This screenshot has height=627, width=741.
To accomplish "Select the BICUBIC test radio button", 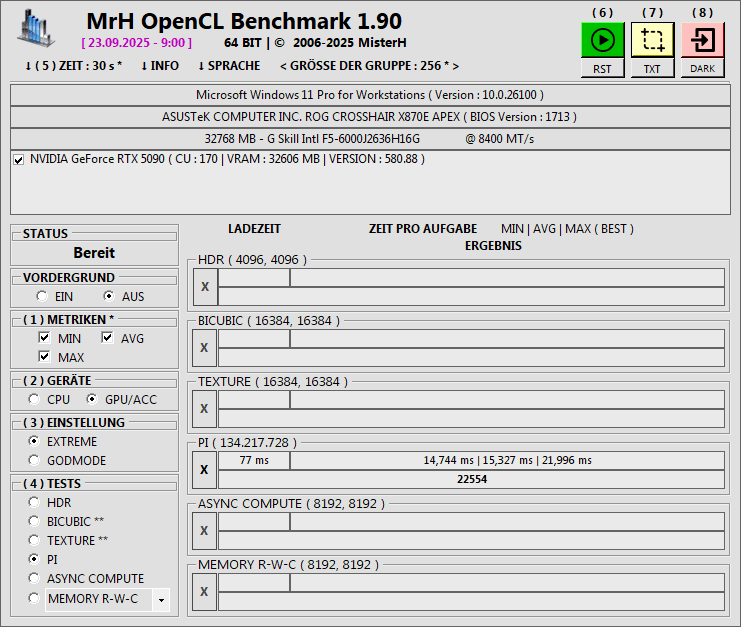I will pyautogui.click(x=34, y=521).
